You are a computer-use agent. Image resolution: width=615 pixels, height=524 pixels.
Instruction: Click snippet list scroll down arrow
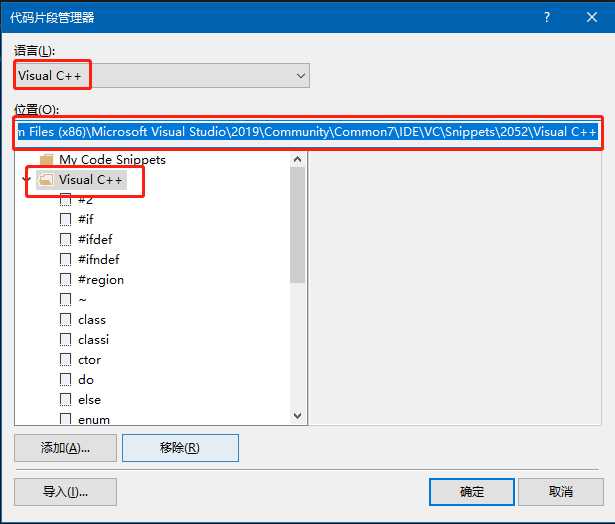(x=297, y=415)
